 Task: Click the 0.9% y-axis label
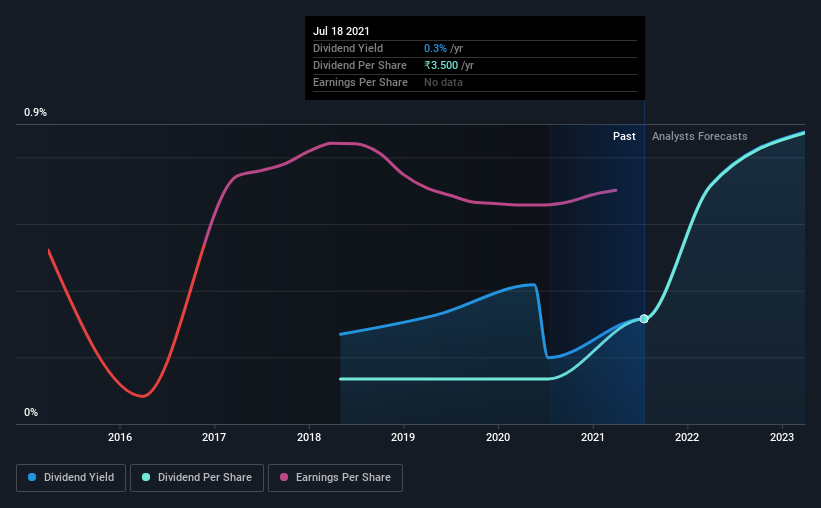(x=35, y=113)
